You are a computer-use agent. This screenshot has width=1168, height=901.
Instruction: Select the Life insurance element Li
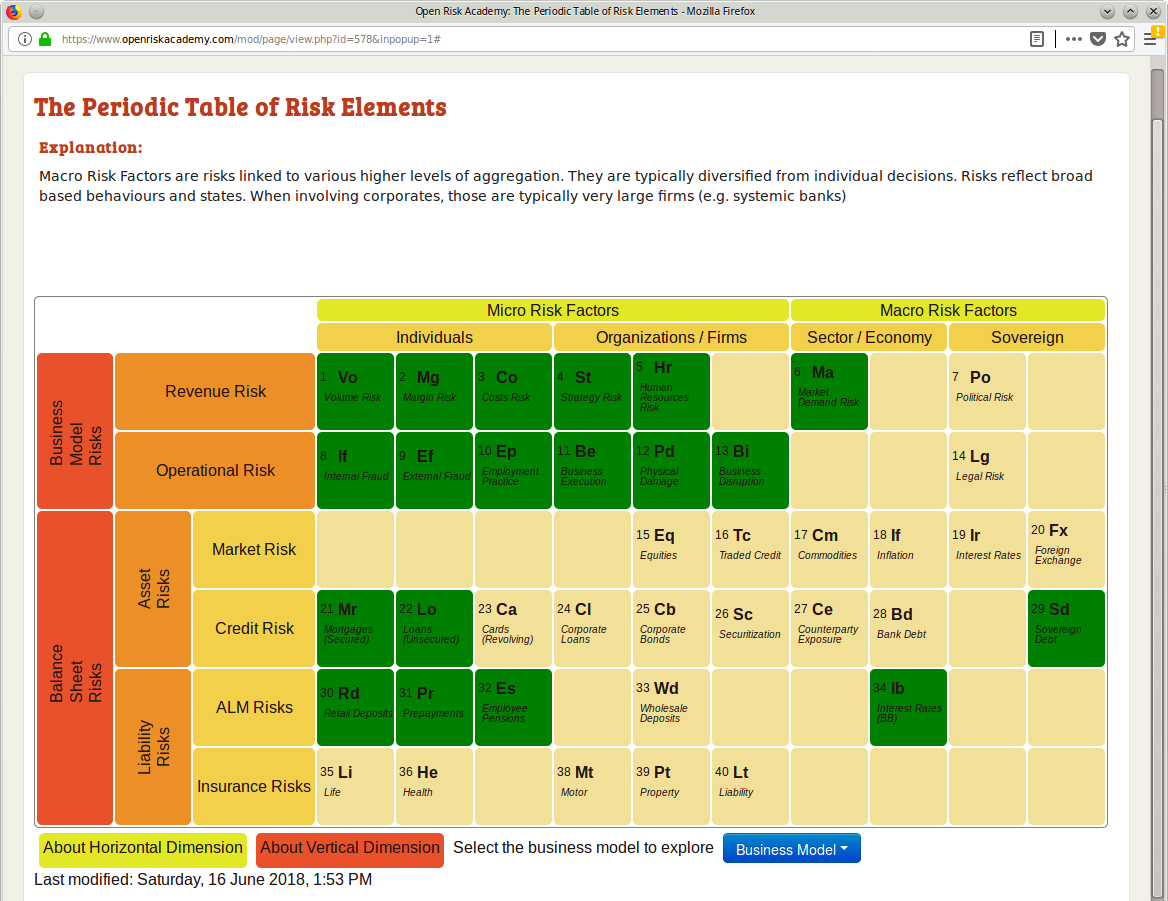point(355,786)
